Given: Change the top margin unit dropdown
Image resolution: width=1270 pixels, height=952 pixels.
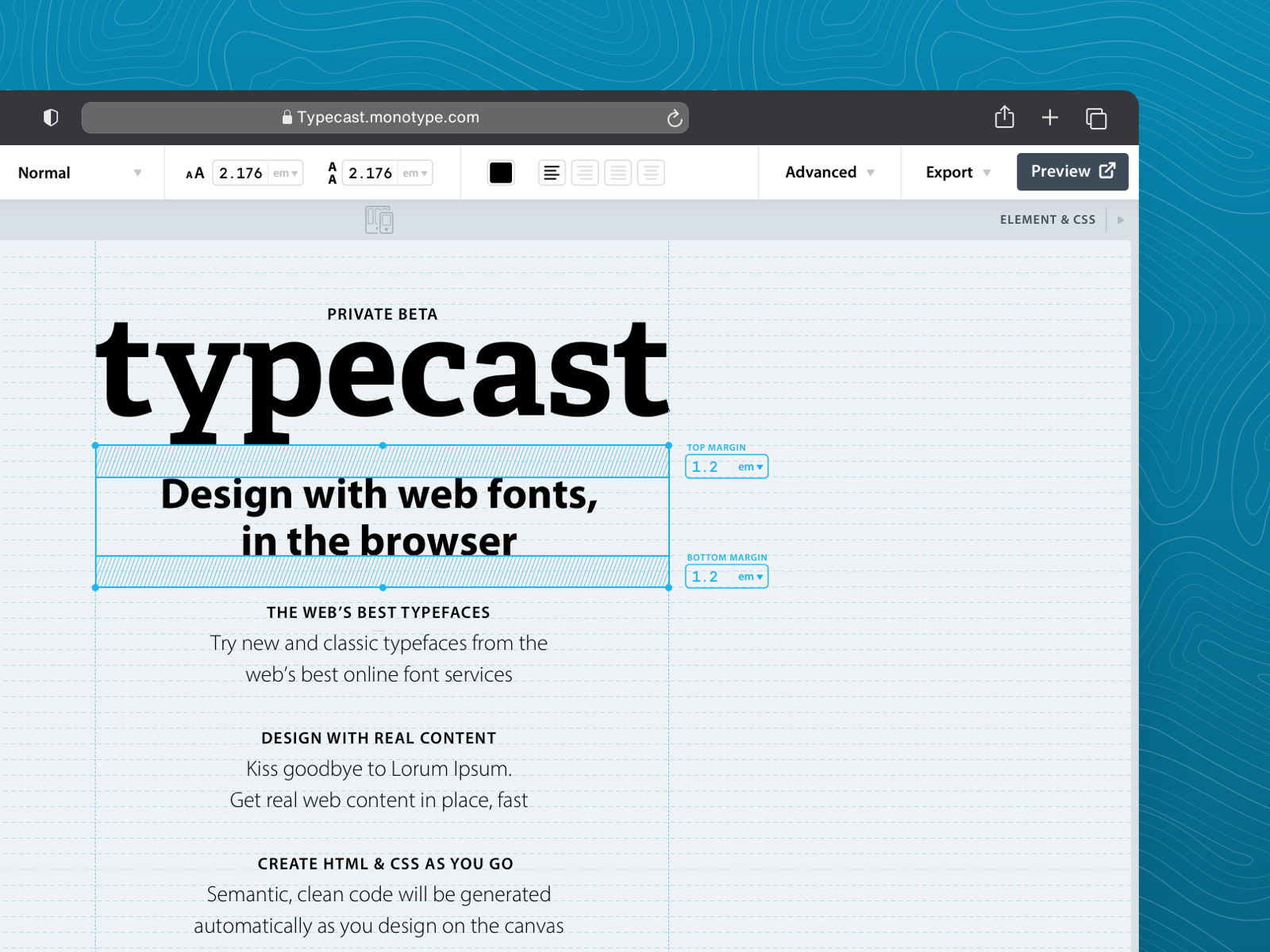Looking at the screenshot, I should [x=750, y=467].
